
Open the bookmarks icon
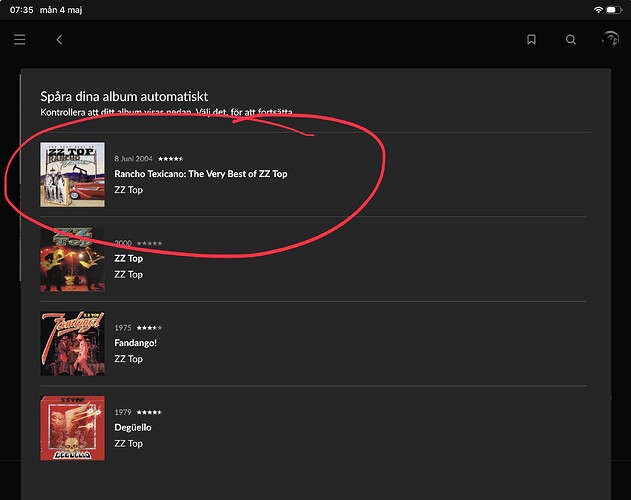[x=531, y=39]
